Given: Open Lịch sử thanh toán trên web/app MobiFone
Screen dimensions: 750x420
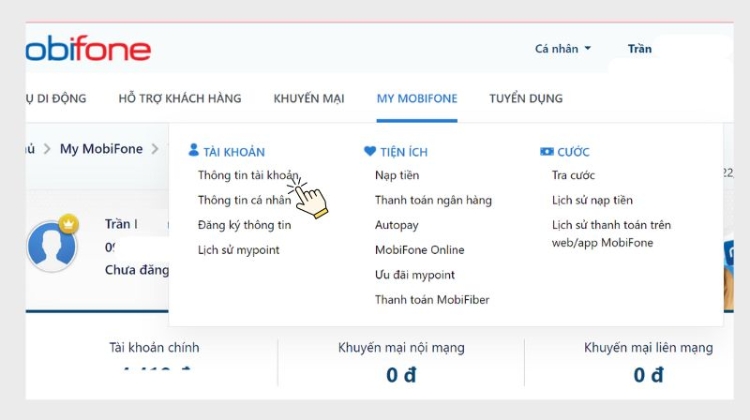Looking at the screenshot, I should [611, 233].
